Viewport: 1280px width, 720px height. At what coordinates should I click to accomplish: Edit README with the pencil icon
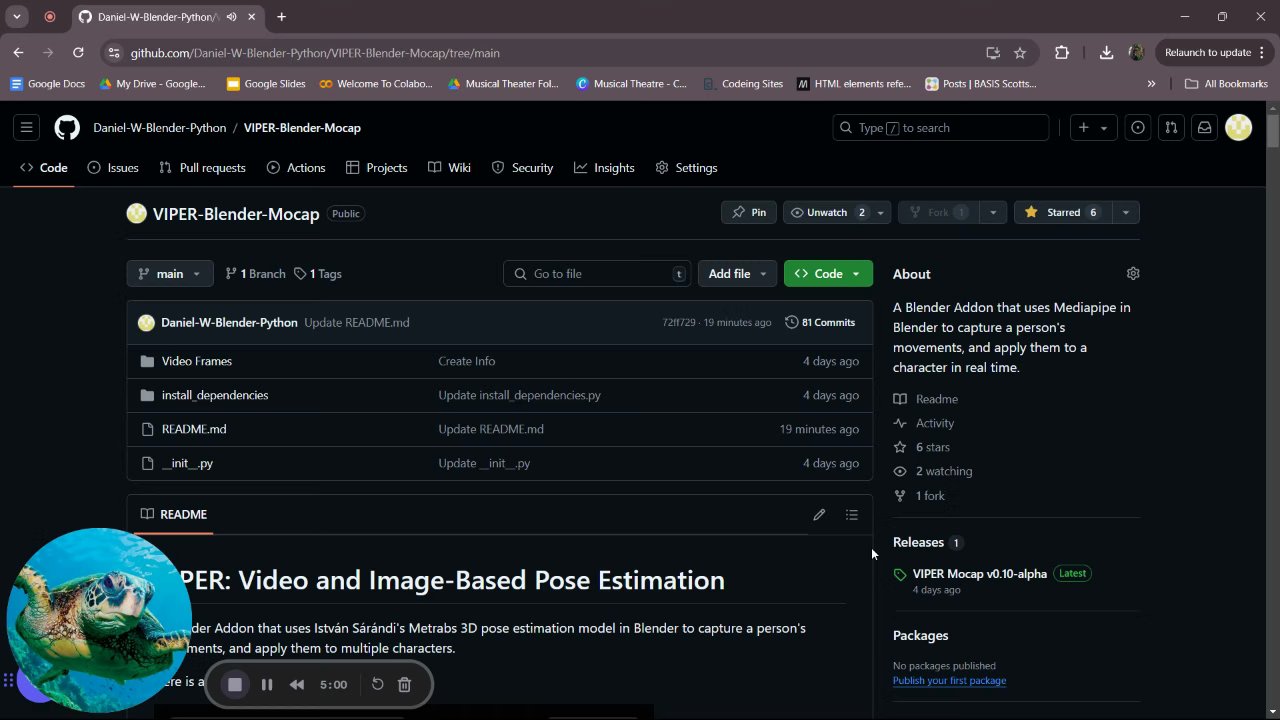[819, 515]
